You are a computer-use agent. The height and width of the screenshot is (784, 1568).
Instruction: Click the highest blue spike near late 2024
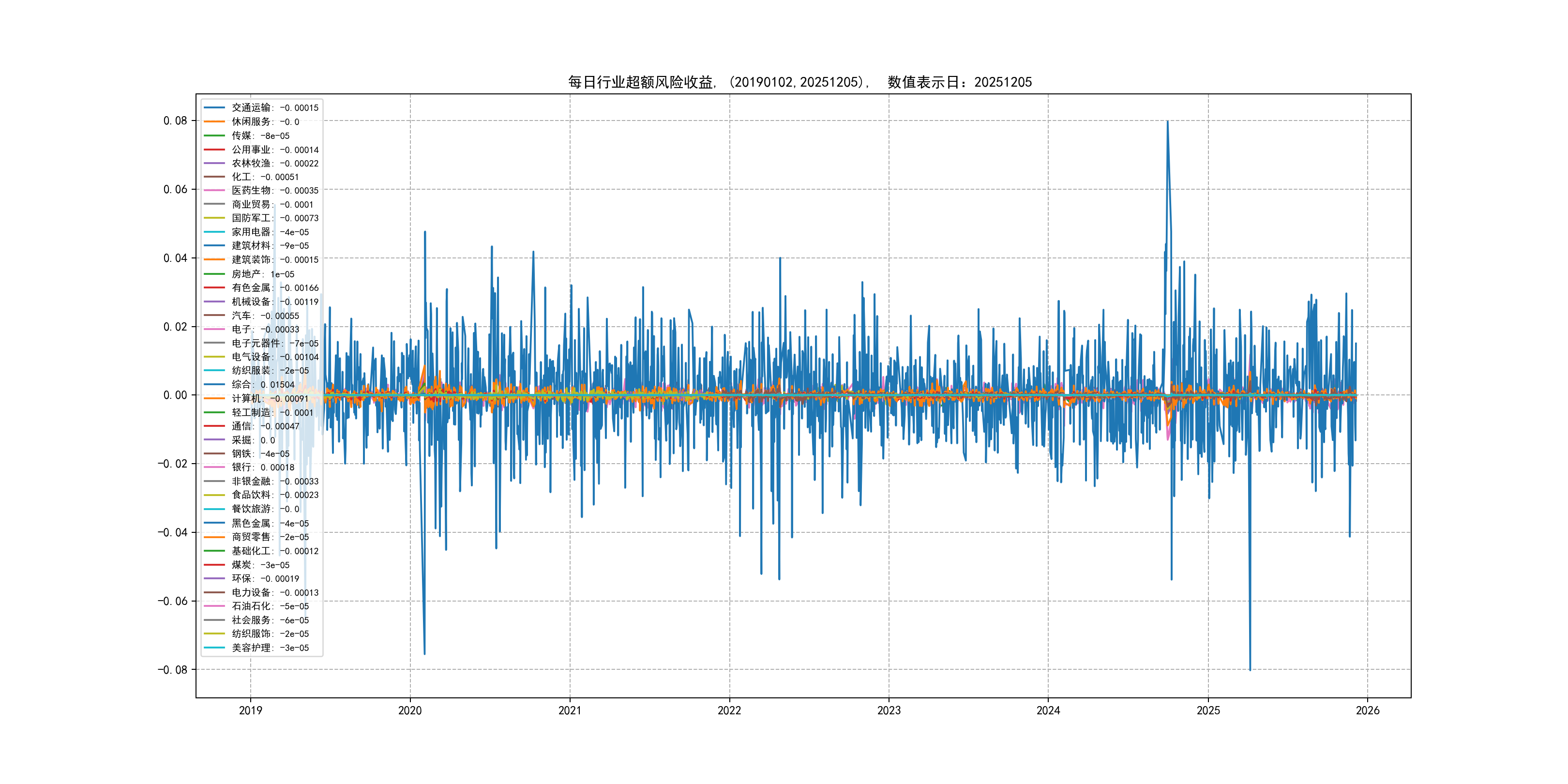(1167, 123)
